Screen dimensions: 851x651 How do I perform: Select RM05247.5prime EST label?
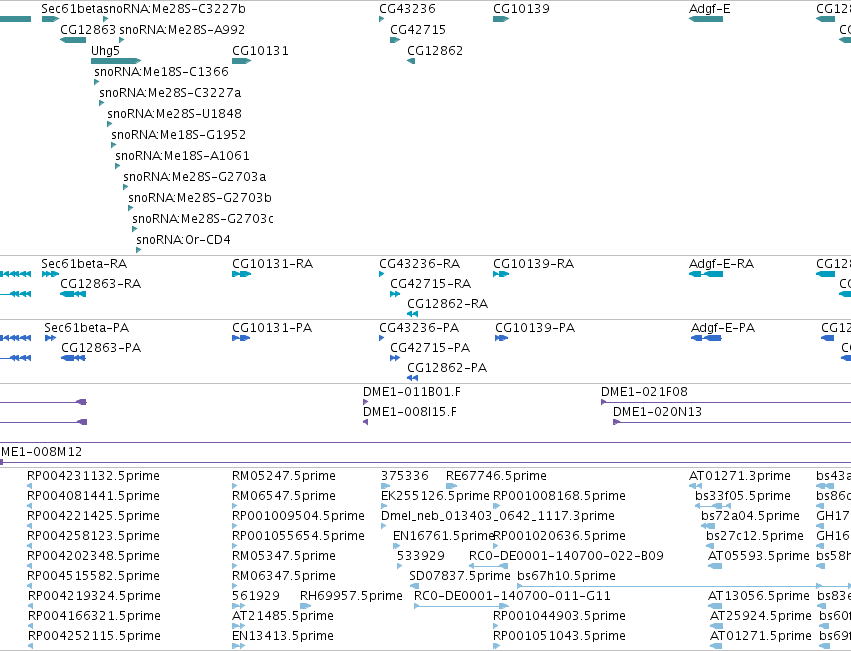pos(284,476)
